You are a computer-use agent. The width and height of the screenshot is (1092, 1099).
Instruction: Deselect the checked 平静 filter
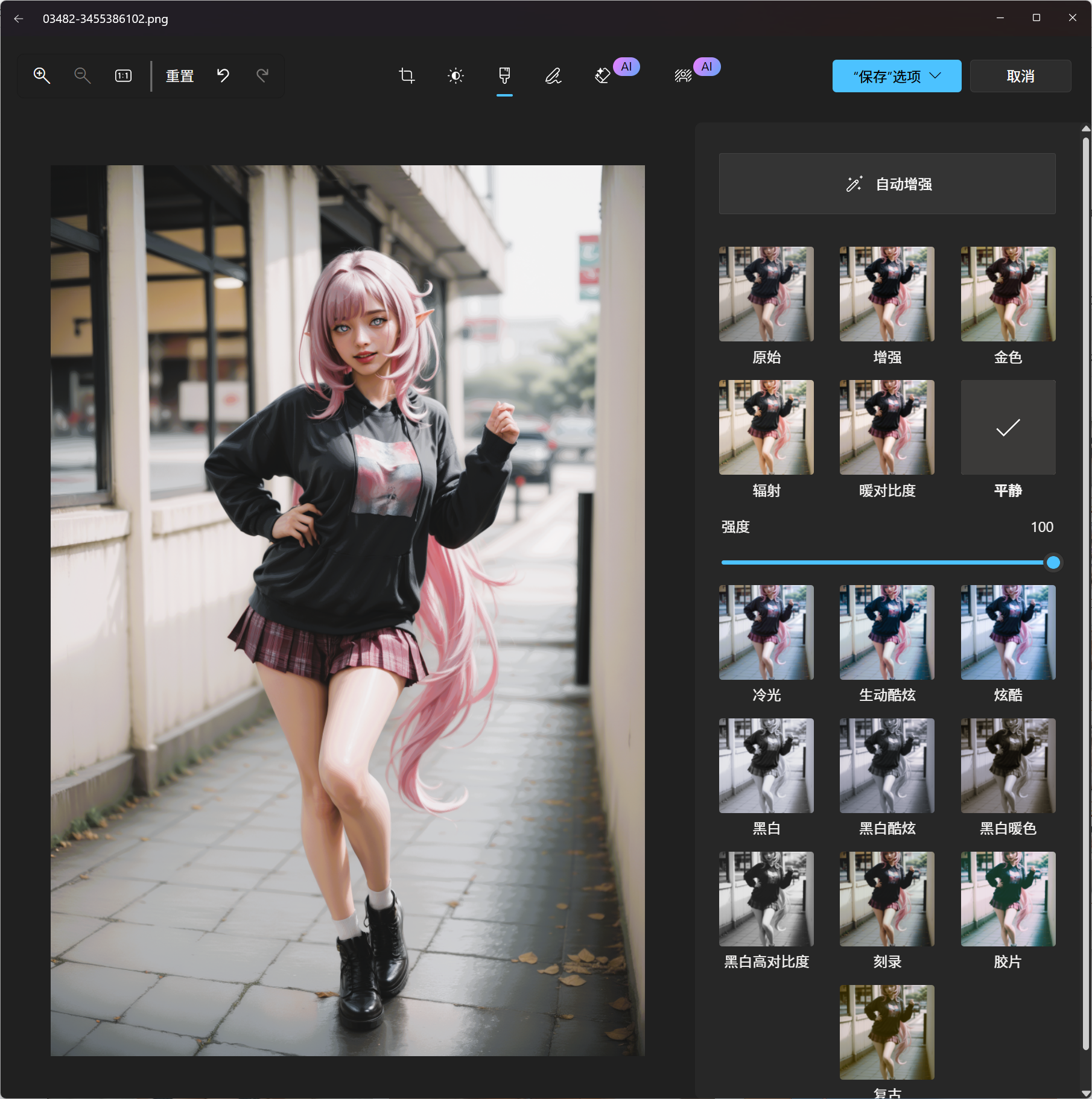tap(1008, 427)
